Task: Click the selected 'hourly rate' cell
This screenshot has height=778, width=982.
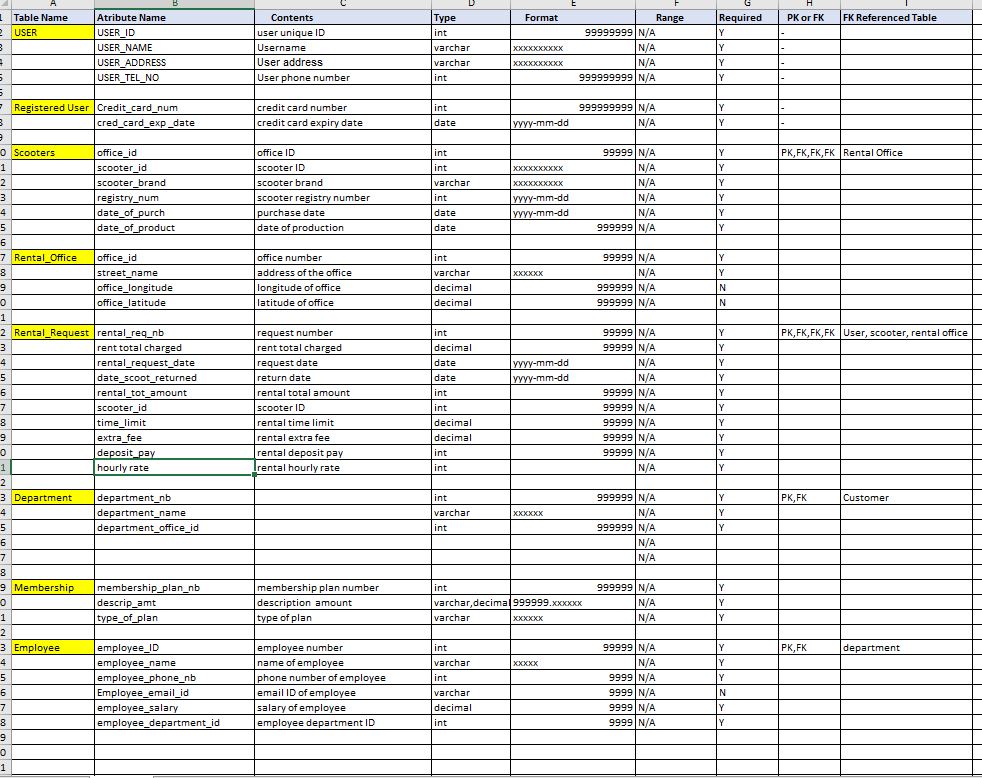Action: click(174, 468)
